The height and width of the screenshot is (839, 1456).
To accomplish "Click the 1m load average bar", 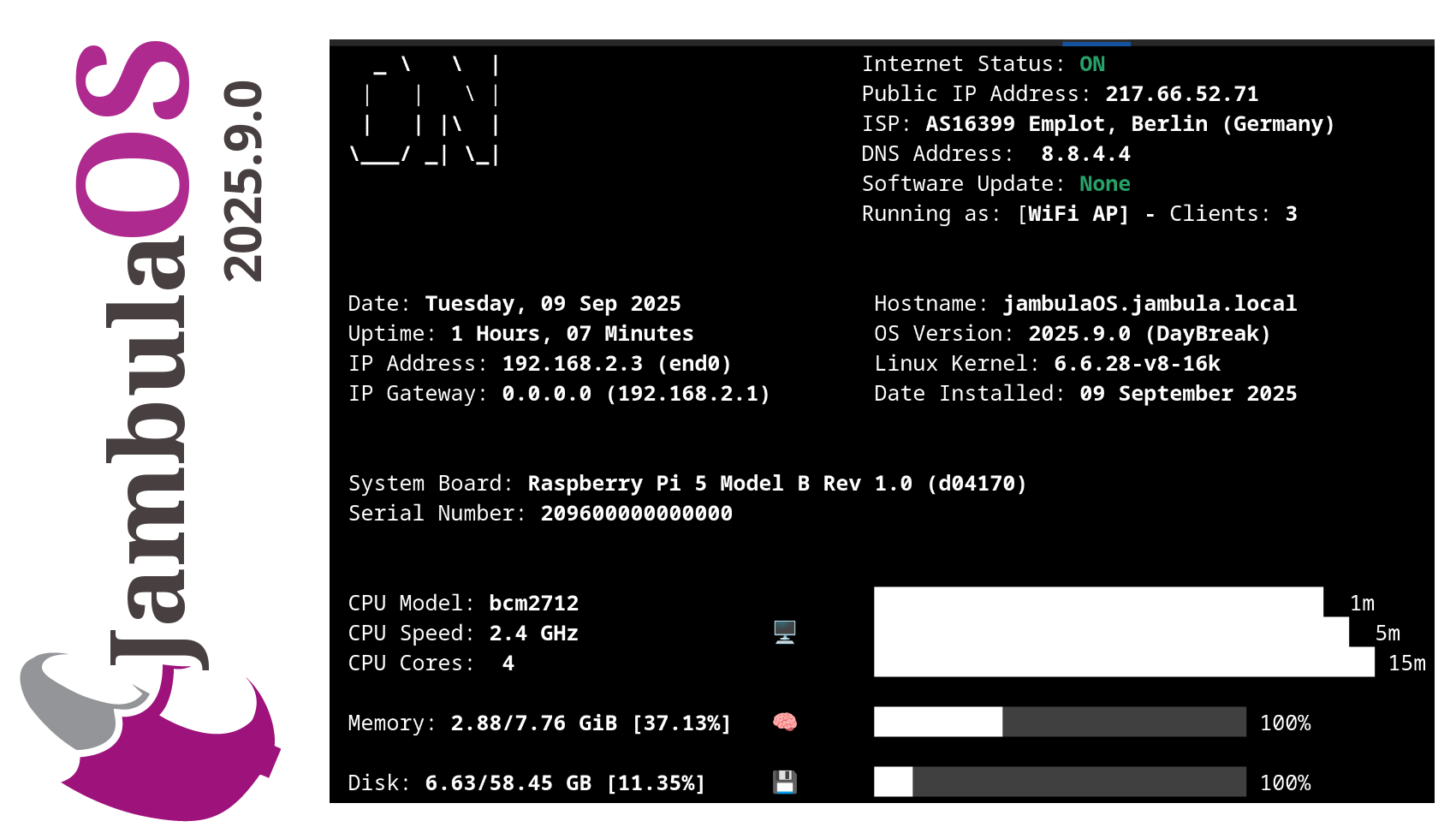I will click(1098, 602).
